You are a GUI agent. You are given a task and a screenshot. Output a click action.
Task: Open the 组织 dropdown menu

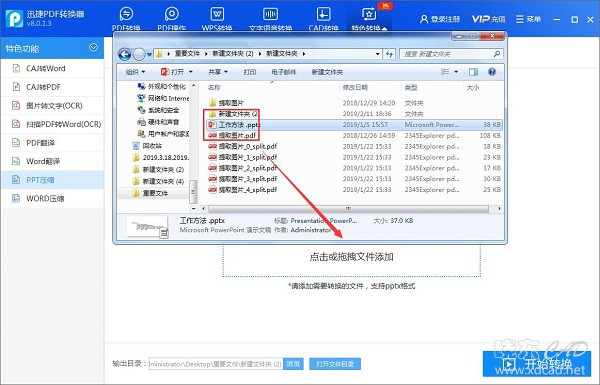click(135, 72)
